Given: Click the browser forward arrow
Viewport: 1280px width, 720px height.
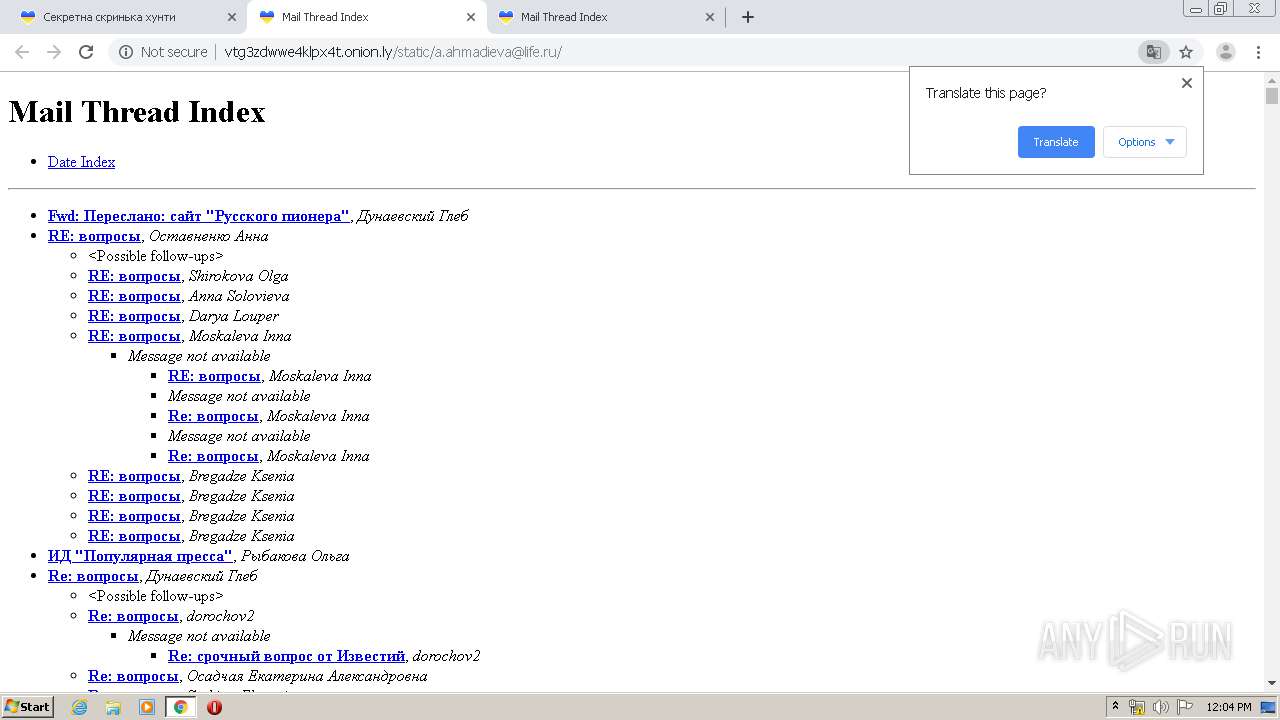Looking at the screenshot, I should (x=54, y=52).
